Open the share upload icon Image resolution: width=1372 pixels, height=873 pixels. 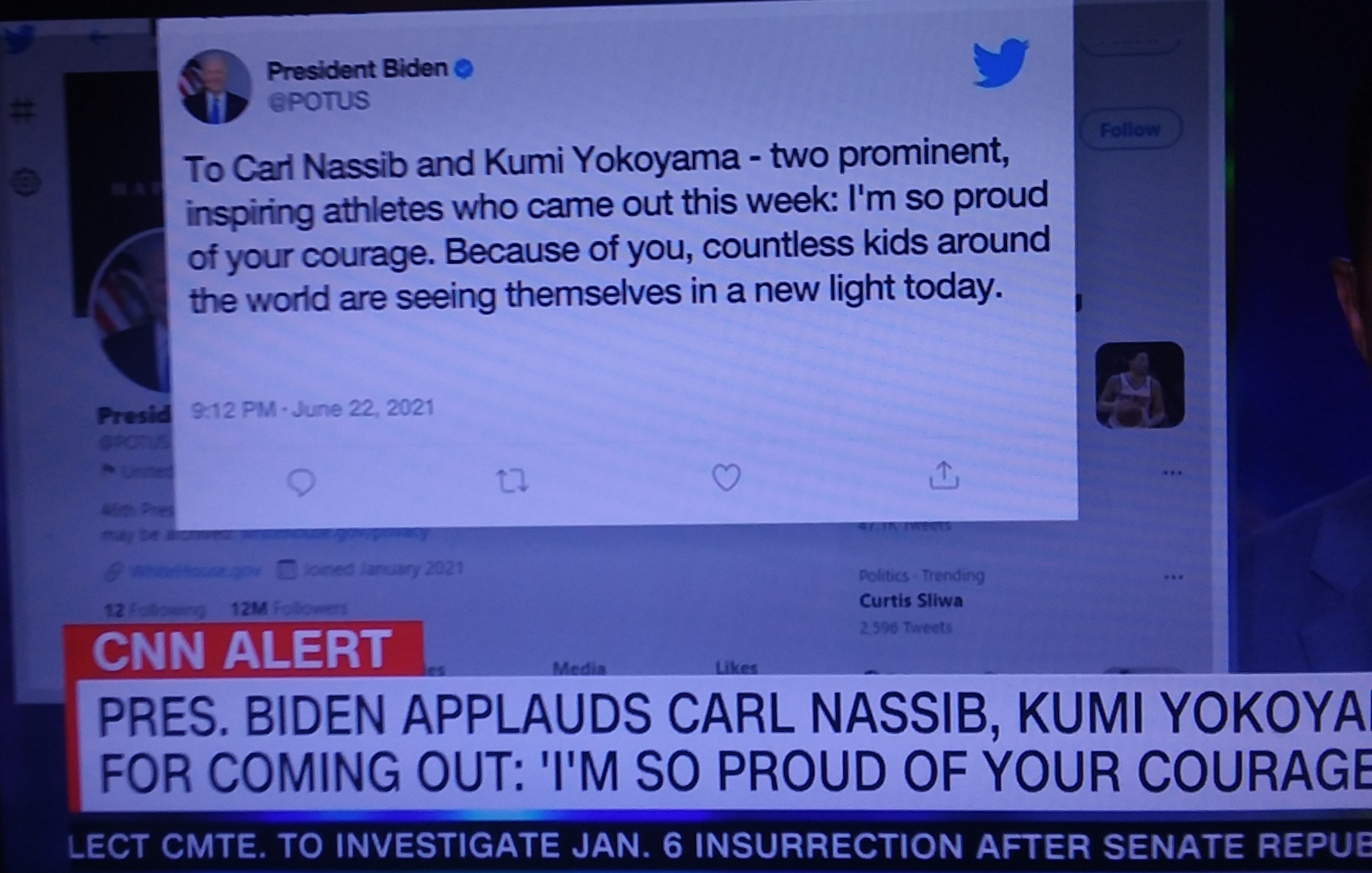click(x=944, y=475)
